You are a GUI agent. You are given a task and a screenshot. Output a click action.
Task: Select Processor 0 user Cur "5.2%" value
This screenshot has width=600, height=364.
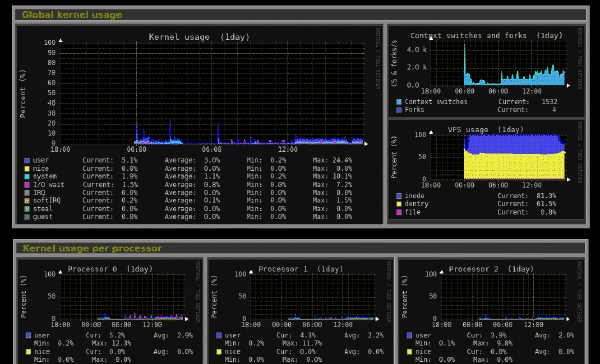point(117,335)
